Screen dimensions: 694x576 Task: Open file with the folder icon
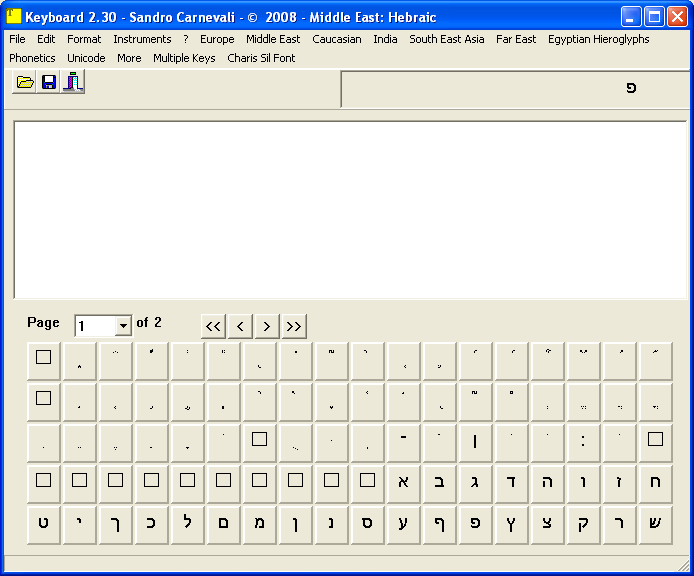25,82
